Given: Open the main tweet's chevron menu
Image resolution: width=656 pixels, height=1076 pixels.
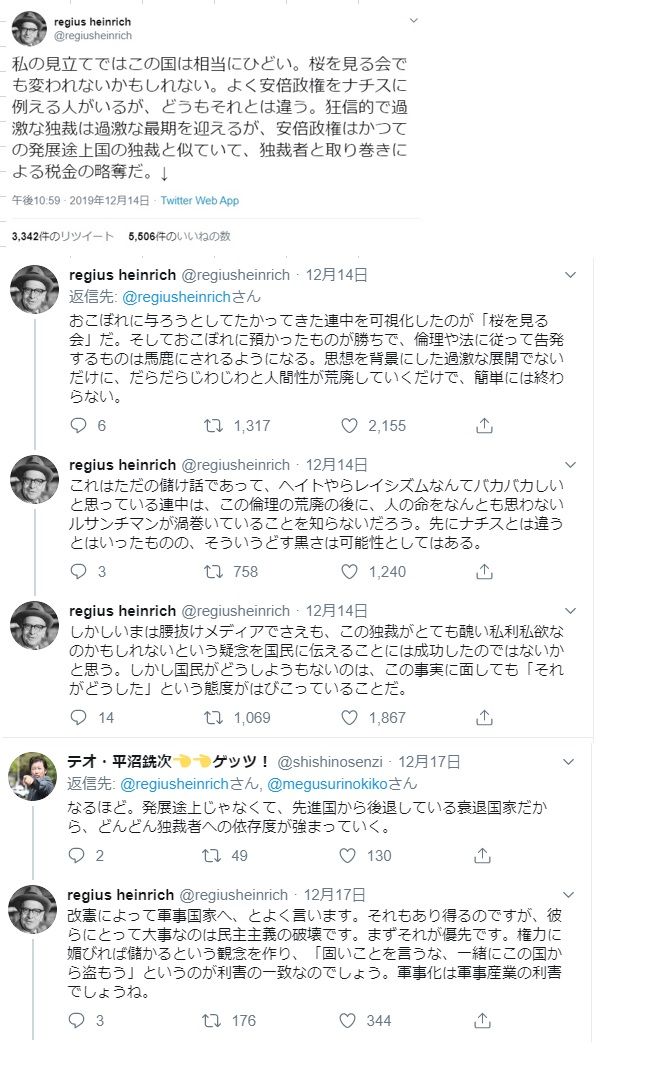Looking at the screenshot, I should (414, 20).
